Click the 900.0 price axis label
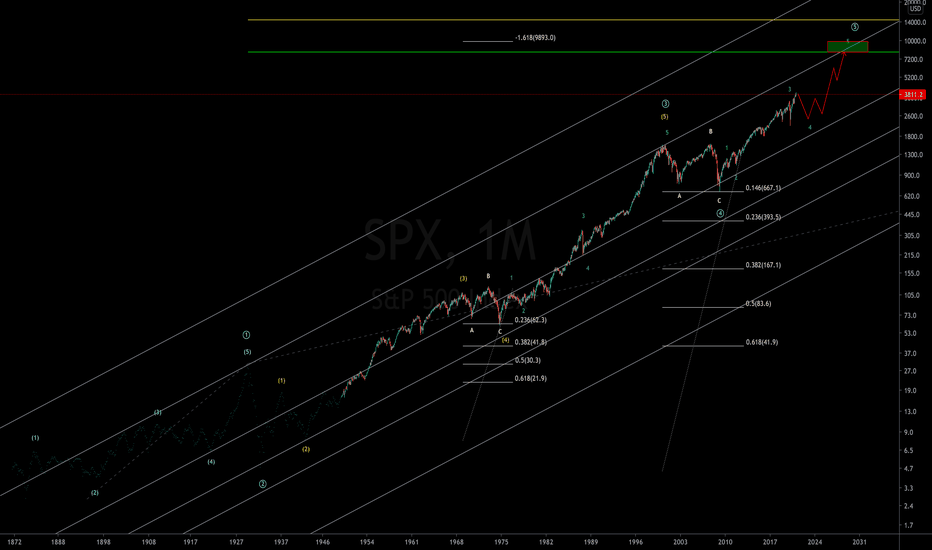Image resolution: width=932 pixels, height=550 pixels. pos(912,175)
